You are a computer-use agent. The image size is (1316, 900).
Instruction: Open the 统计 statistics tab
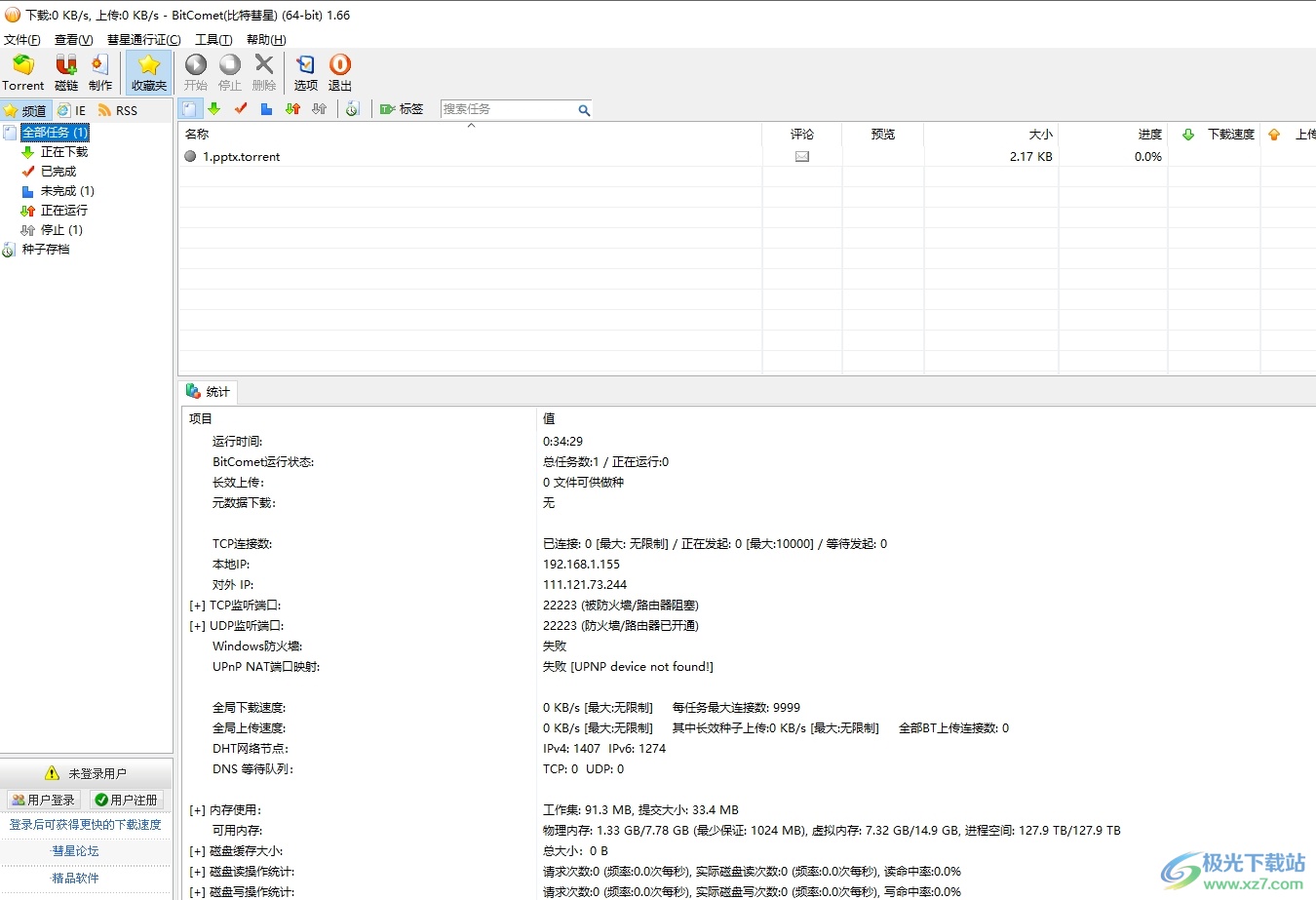click(x=208, y=392)
